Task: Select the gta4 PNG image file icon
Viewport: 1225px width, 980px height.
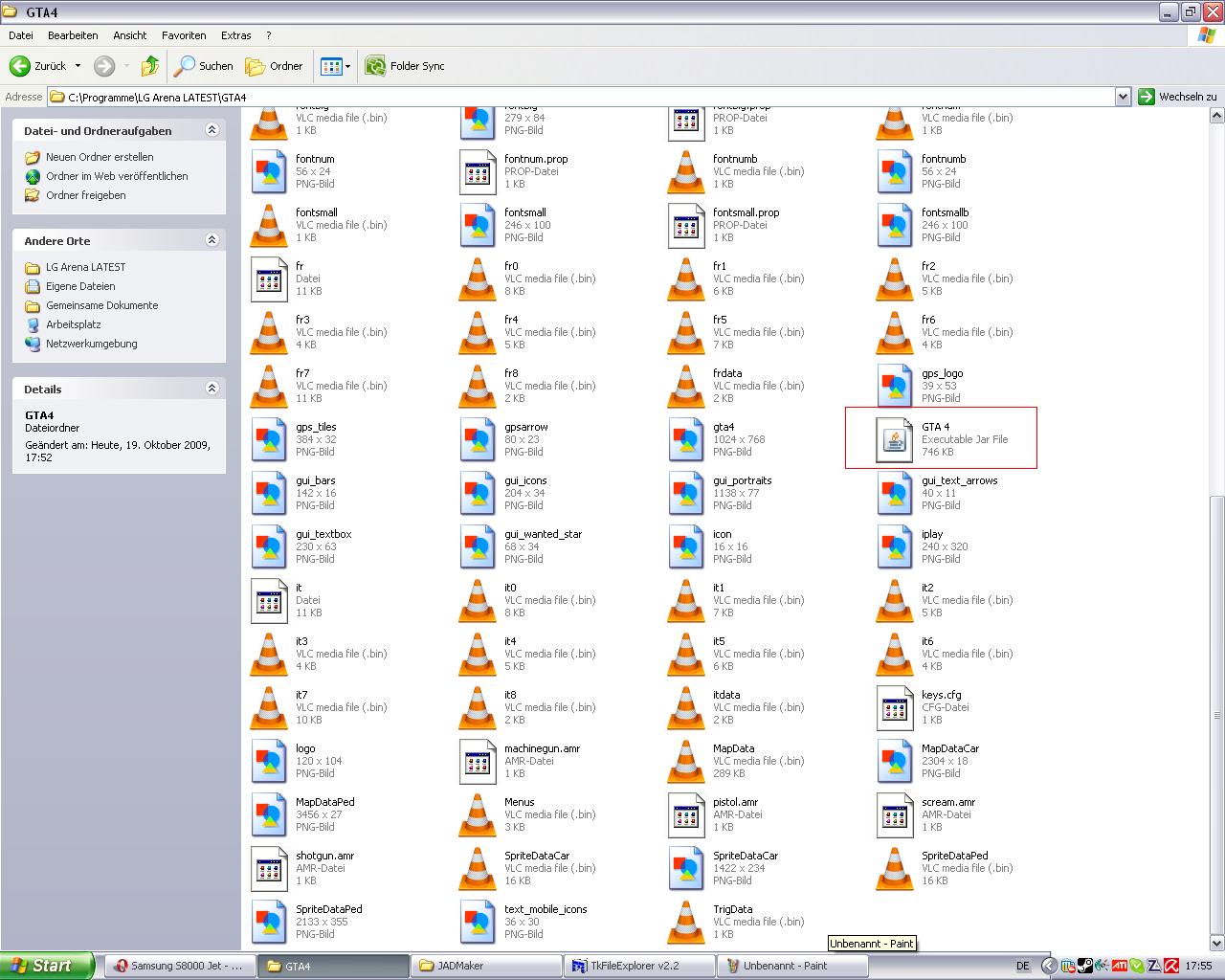Action: click(x=686, y=439)
